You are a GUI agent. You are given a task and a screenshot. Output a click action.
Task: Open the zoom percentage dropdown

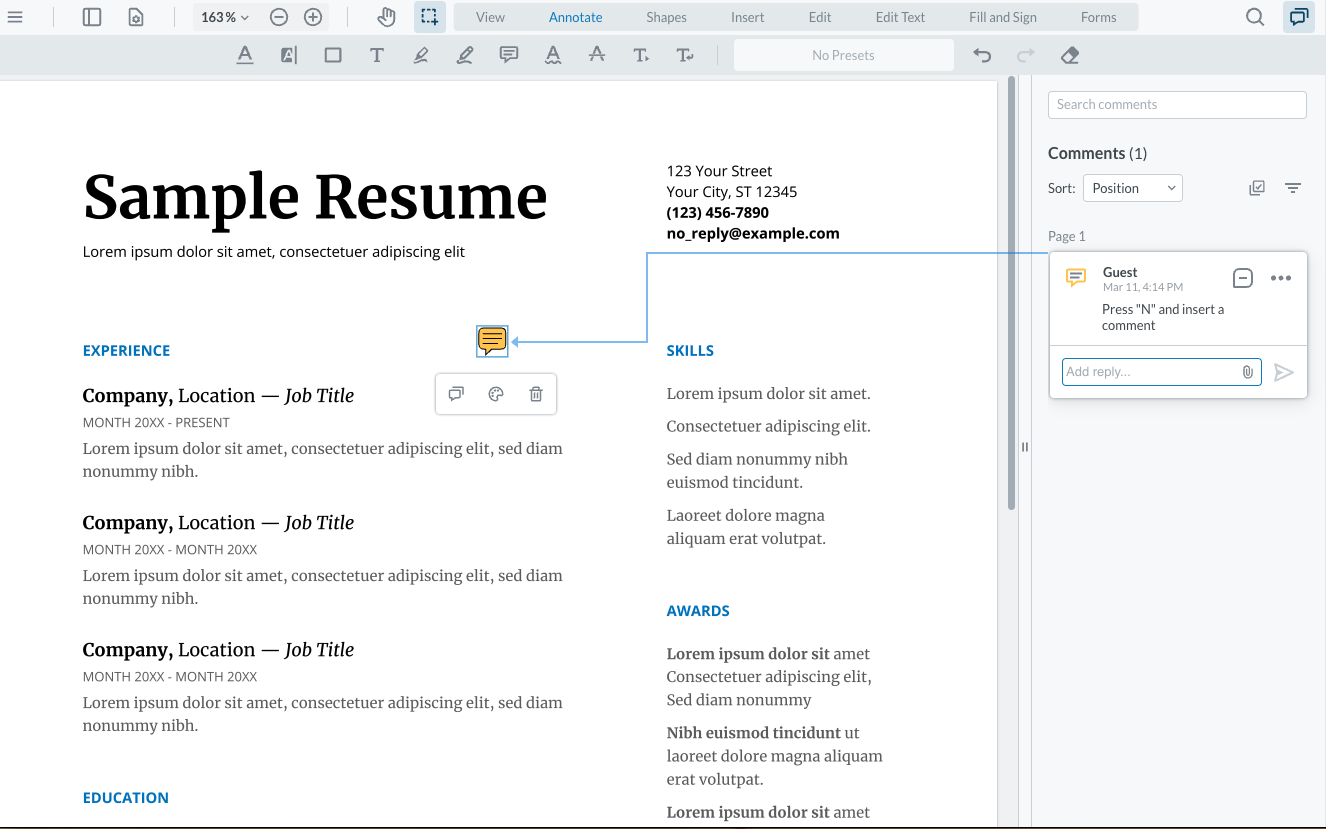tap(224, 16)
